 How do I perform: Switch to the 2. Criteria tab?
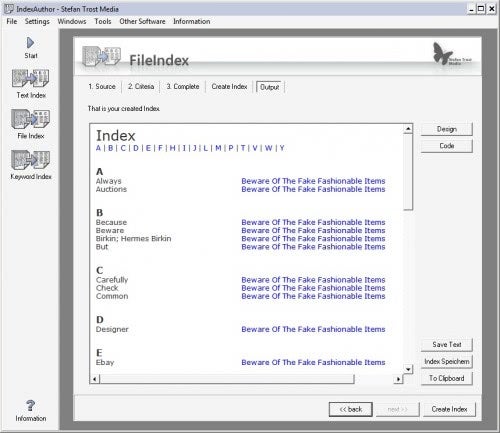click(141, 86)
